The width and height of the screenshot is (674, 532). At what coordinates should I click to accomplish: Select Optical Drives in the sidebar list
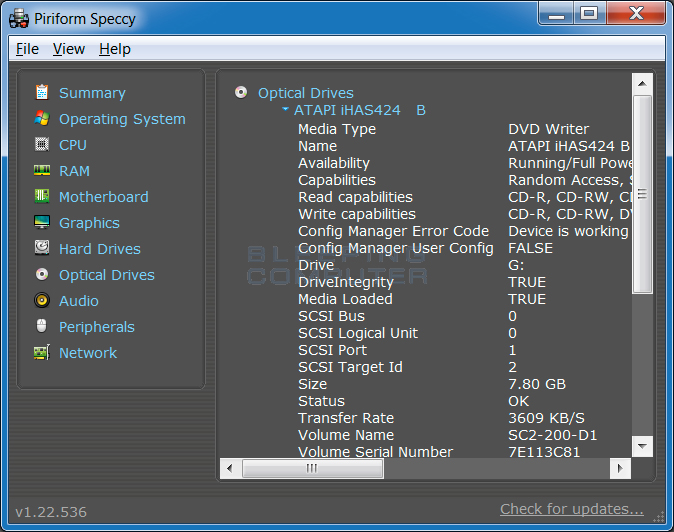106,275
